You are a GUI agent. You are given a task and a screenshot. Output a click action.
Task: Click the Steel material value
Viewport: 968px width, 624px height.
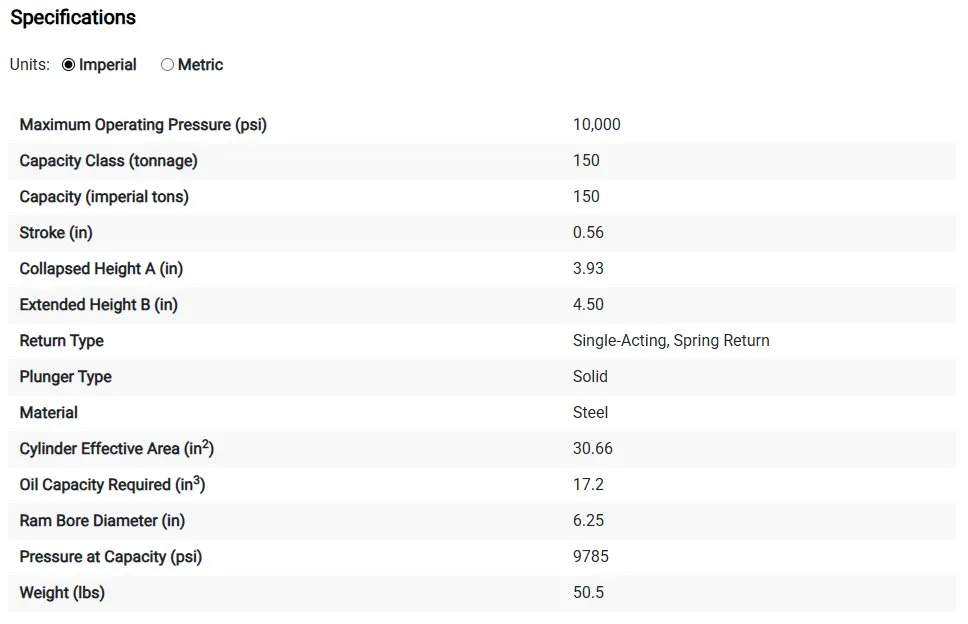590,413
